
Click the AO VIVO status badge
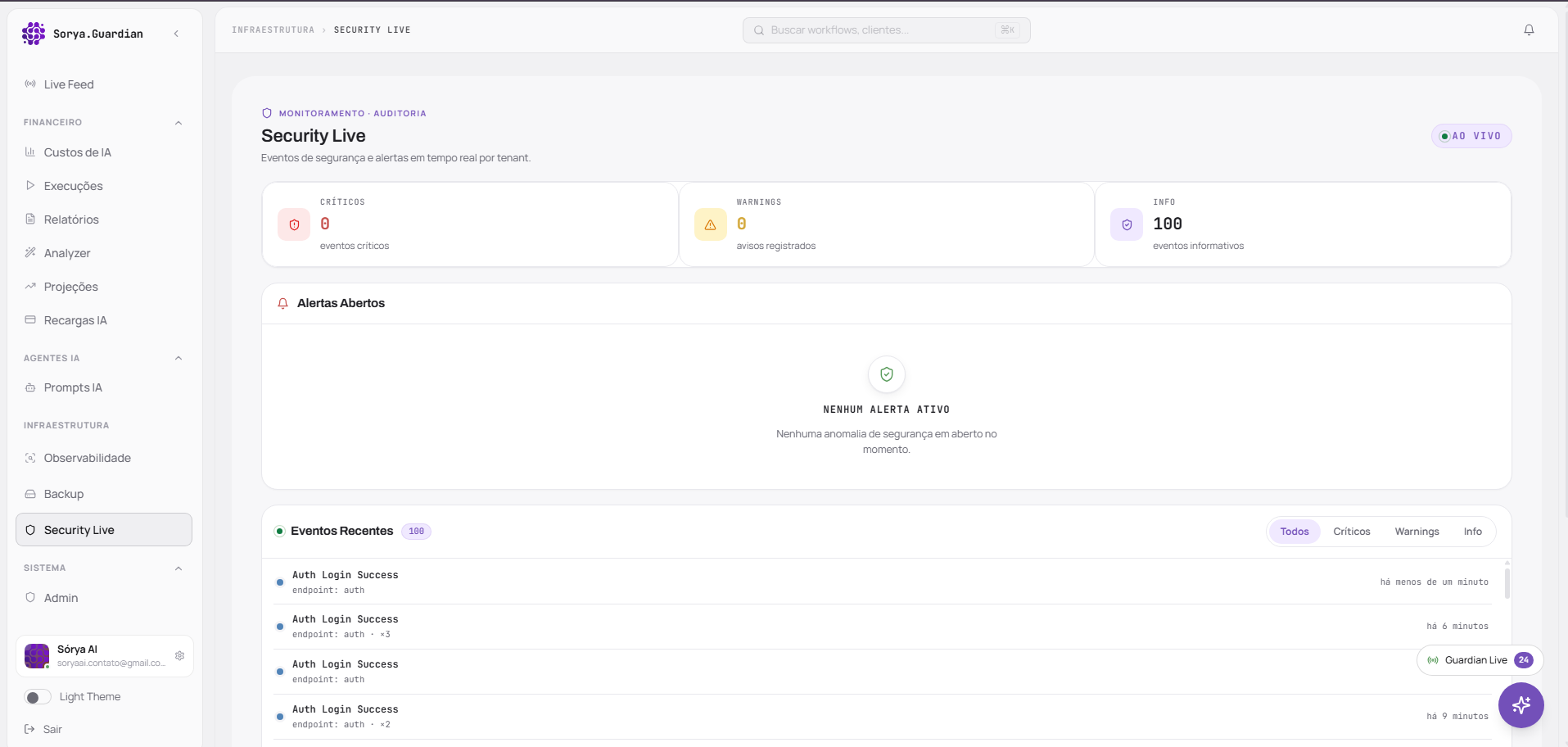pyautogui.click(x=1471, y=136)
